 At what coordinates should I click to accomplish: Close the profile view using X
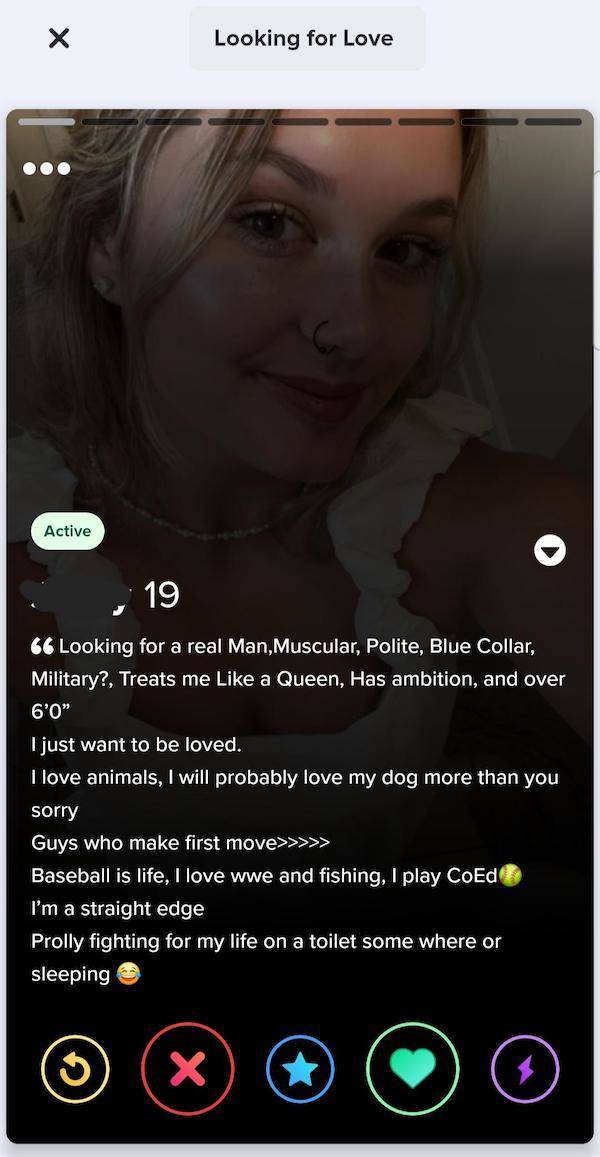pos(58,38)
